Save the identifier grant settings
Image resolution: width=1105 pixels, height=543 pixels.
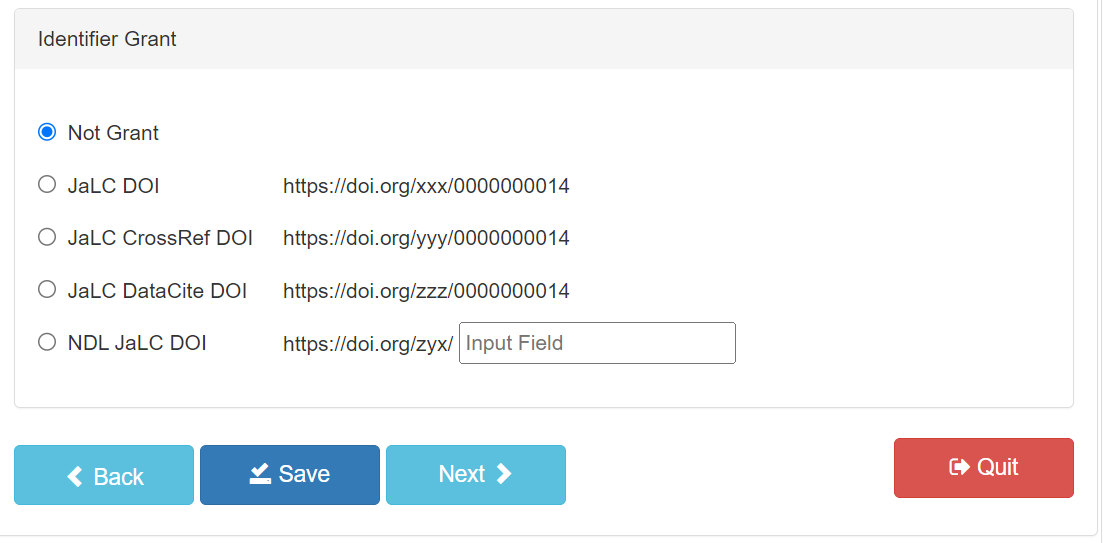(x=290, y=474)
